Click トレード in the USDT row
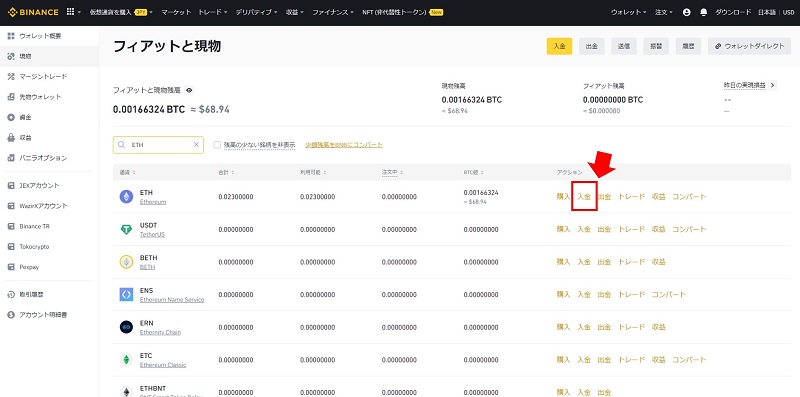Viewport: 800px width, 397px height. click(632, 229)
